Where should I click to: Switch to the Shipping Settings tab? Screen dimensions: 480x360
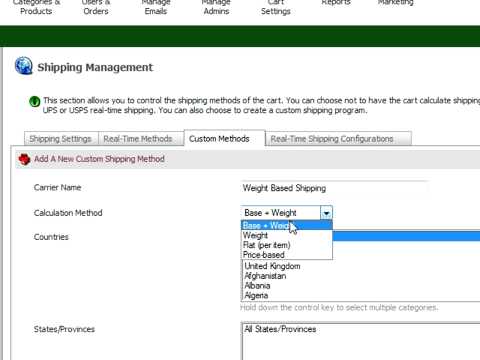pyautogui.click(x=61, y=139)
